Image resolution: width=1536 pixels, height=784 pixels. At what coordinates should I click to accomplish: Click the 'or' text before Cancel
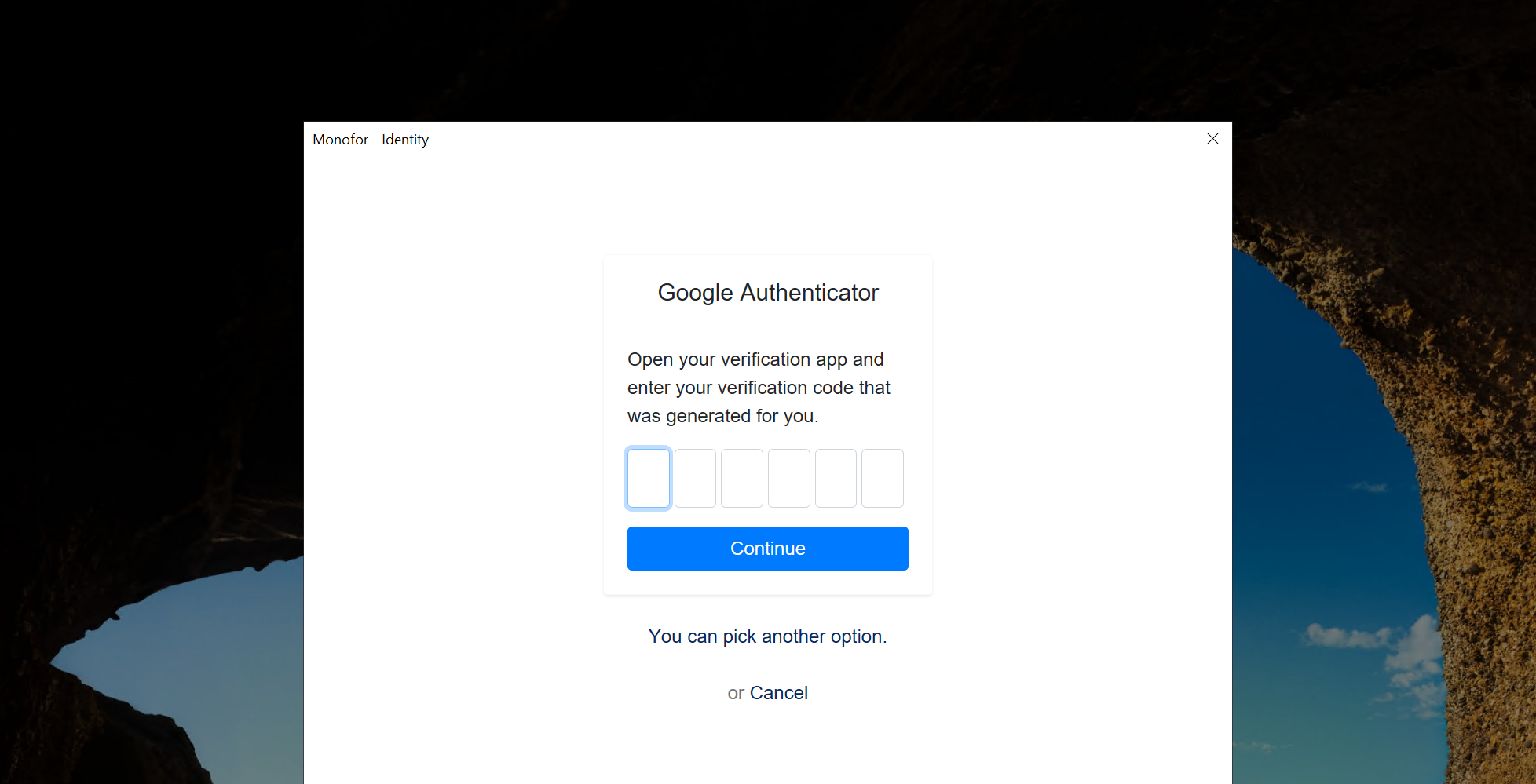[x=735, y=694]
